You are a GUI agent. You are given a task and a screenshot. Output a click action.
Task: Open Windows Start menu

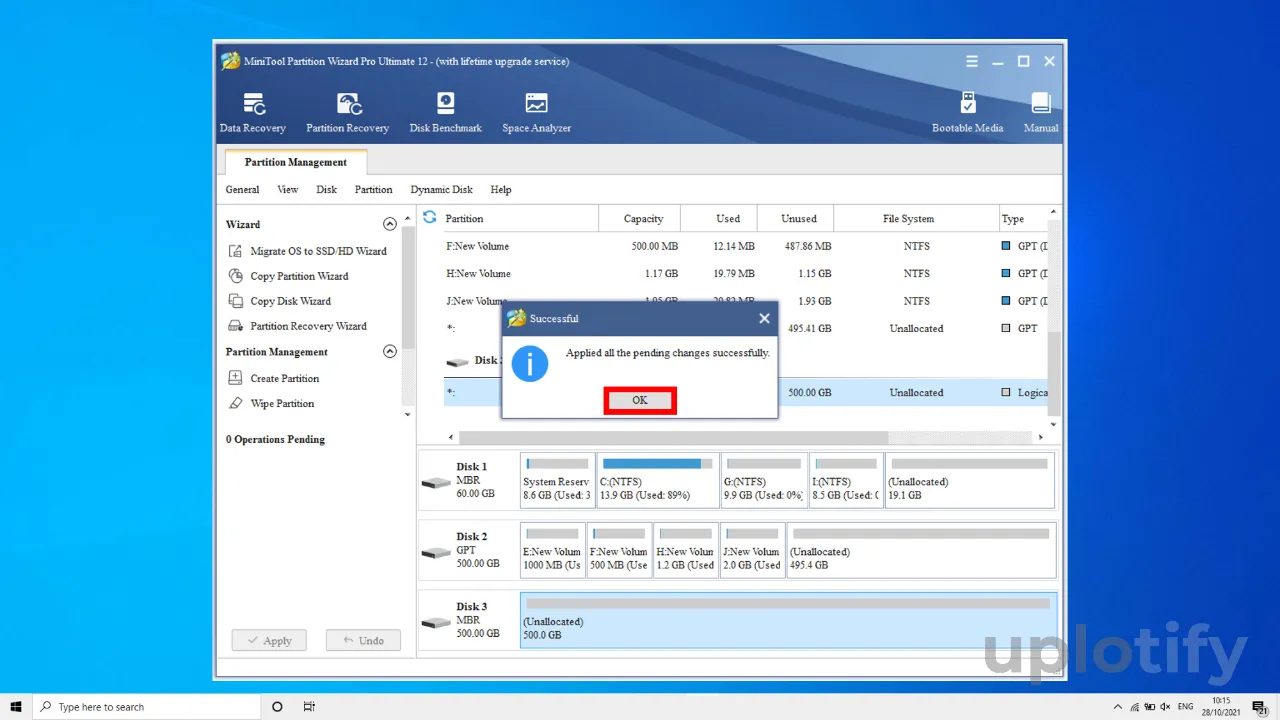pos(16,706)
